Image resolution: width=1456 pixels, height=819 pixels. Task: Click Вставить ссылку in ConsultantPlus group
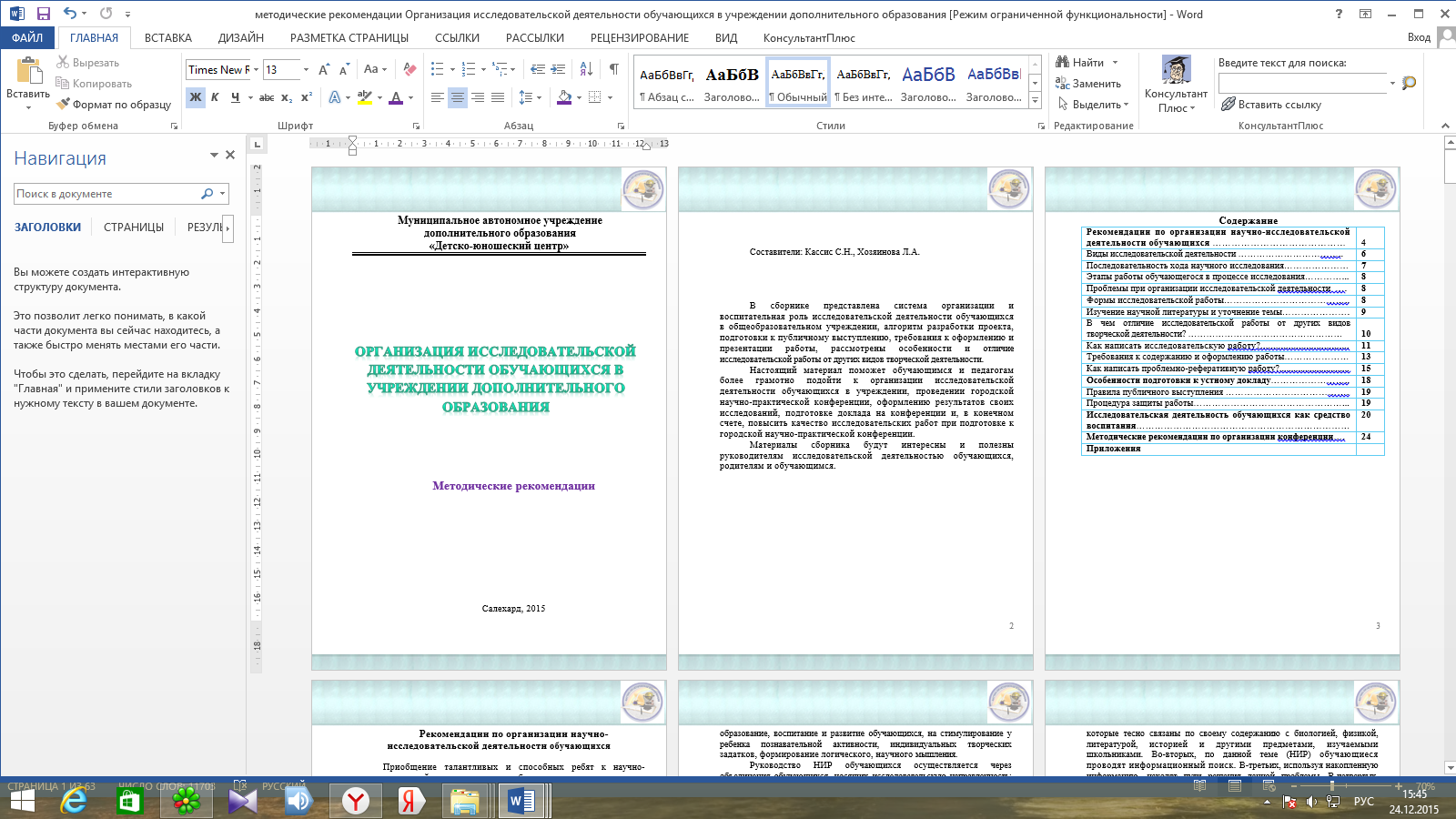point(1271,105)
